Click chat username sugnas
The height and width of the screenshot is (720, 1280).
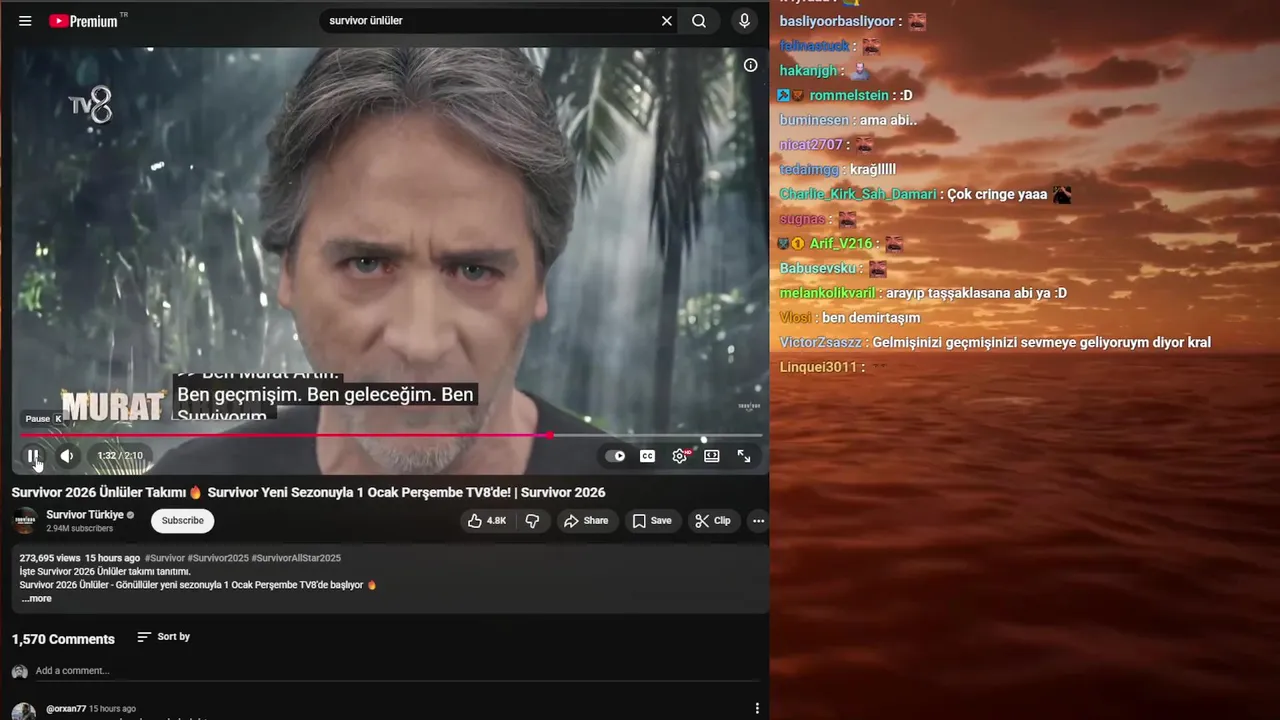[802, 219]
